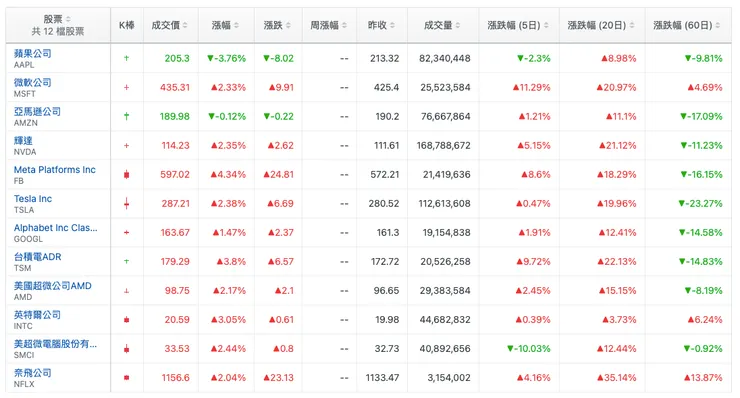Select GOOGL 60-day value ▼-14.58%
Viewport: 740px width, 398px height.
pos(700,232)
